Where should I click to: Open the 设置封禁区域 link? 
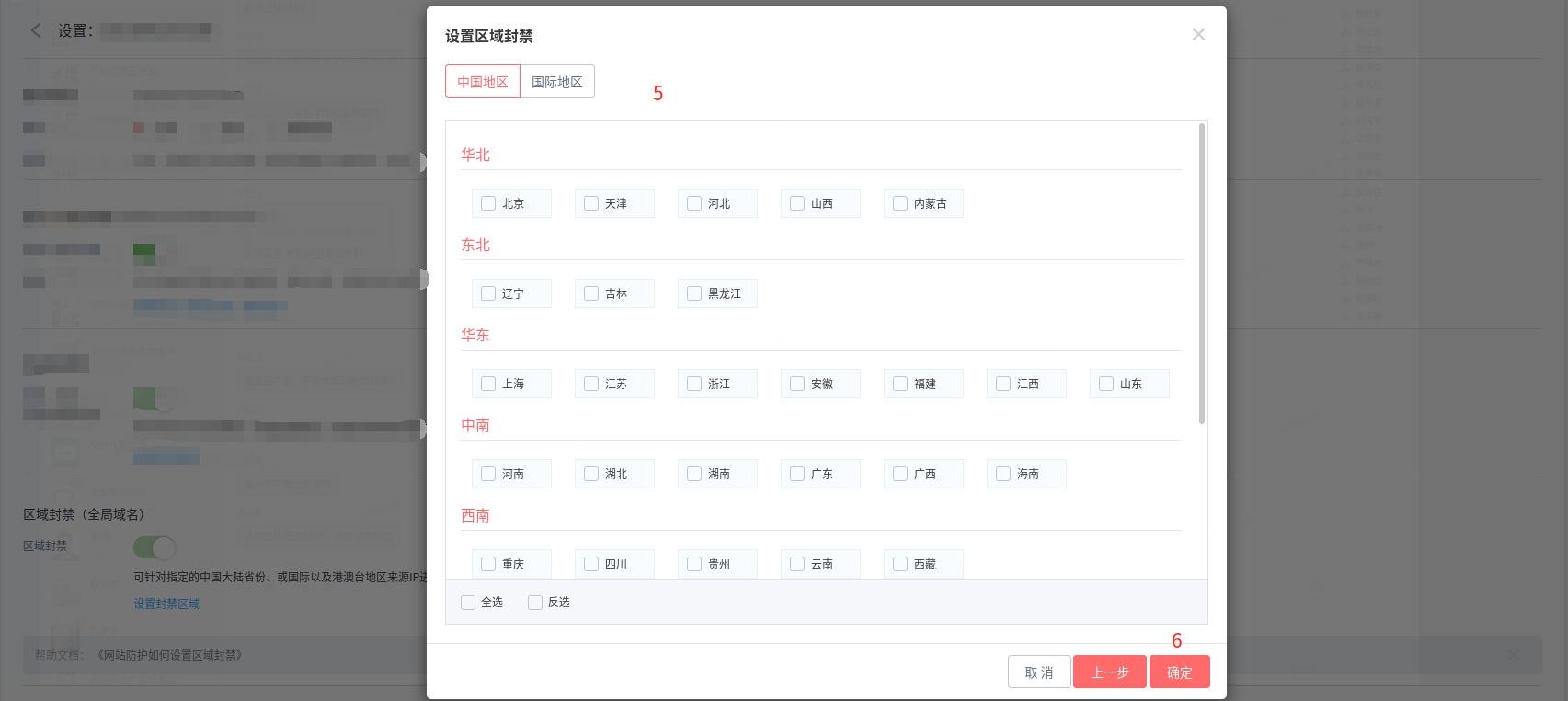166,603
